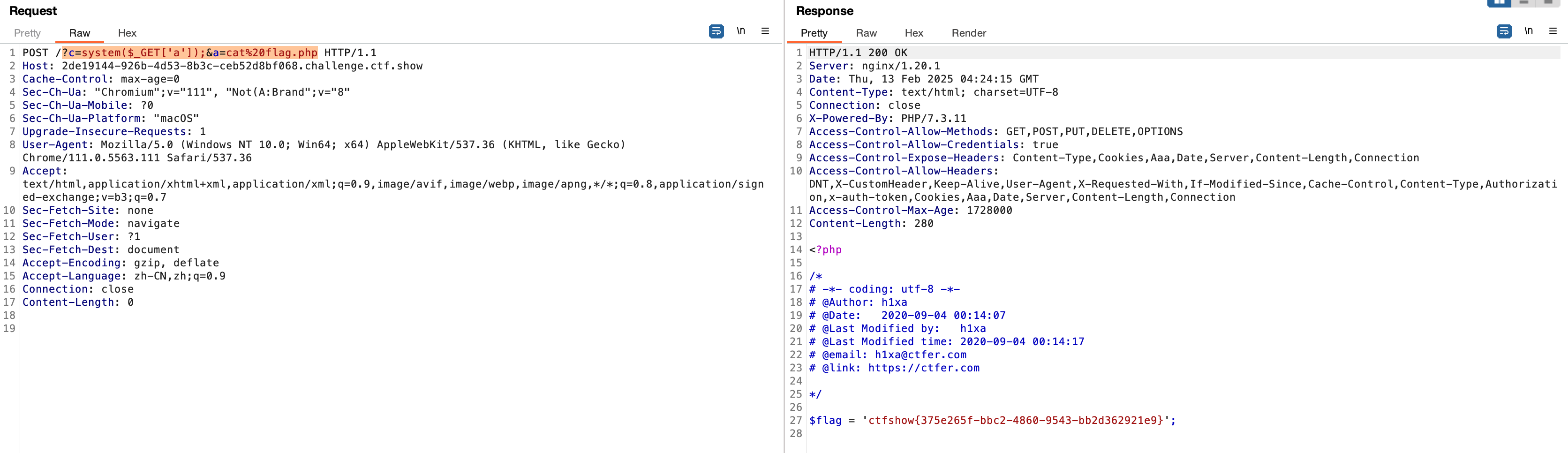Click the response Connection: close header
The height and width of the screenshot is (453, 1568).
(864, 106)
